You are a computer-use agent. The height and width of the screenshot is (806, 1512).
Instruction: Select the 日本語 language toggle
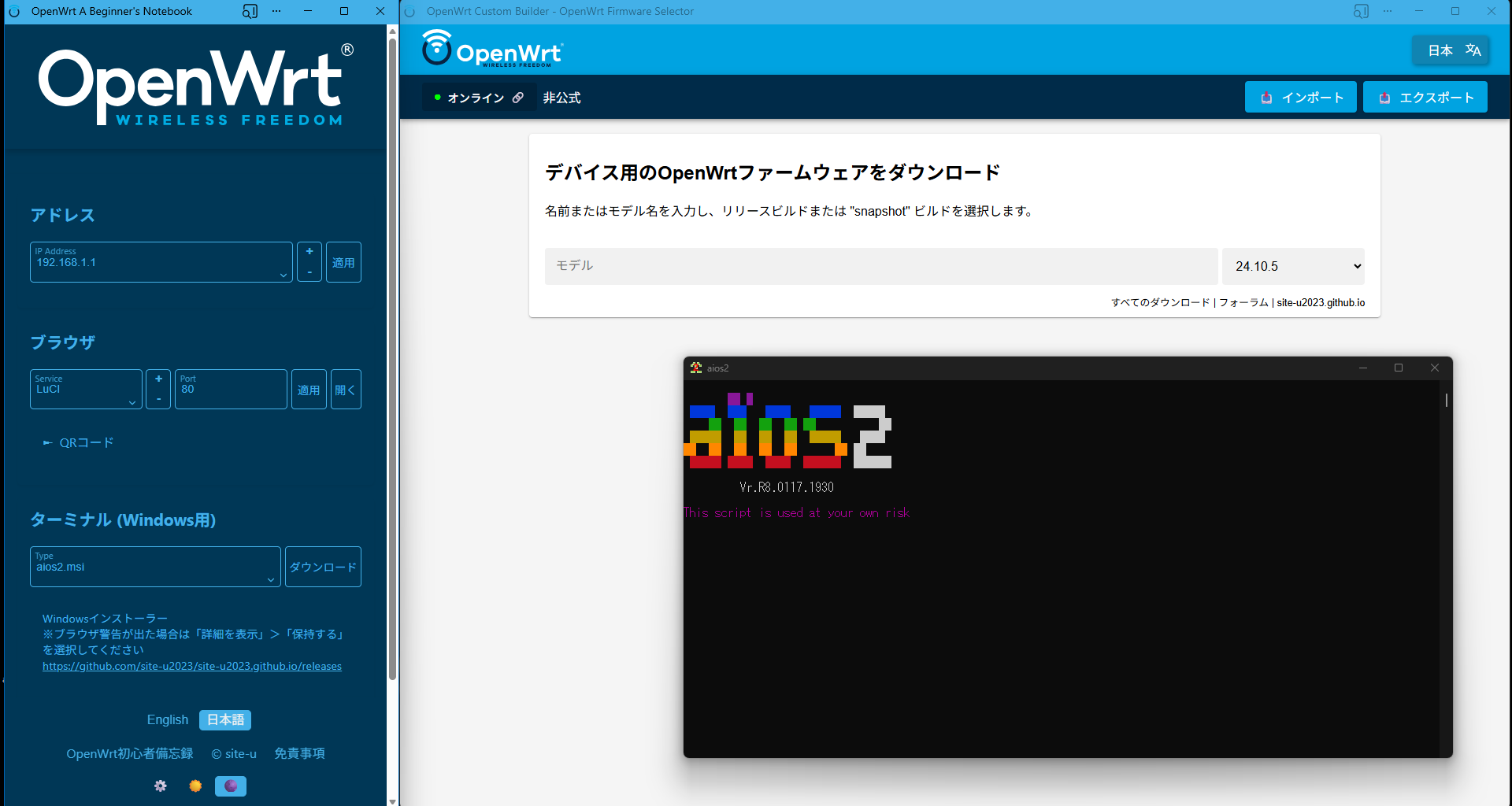(224, 719)
